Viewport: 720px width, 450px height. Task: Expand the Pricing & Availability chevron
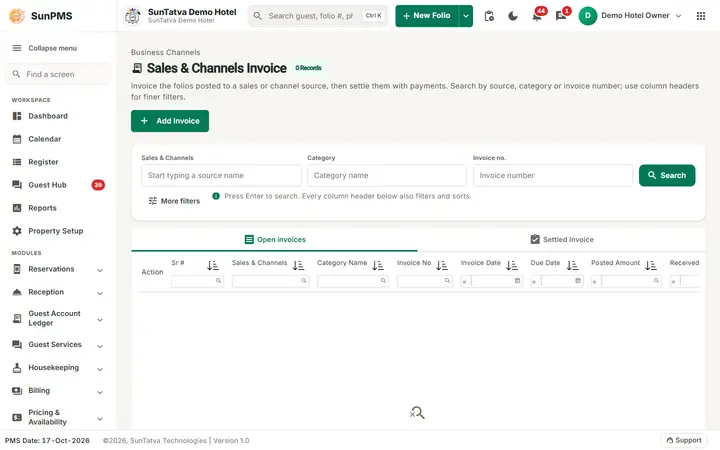pos(100,418)
